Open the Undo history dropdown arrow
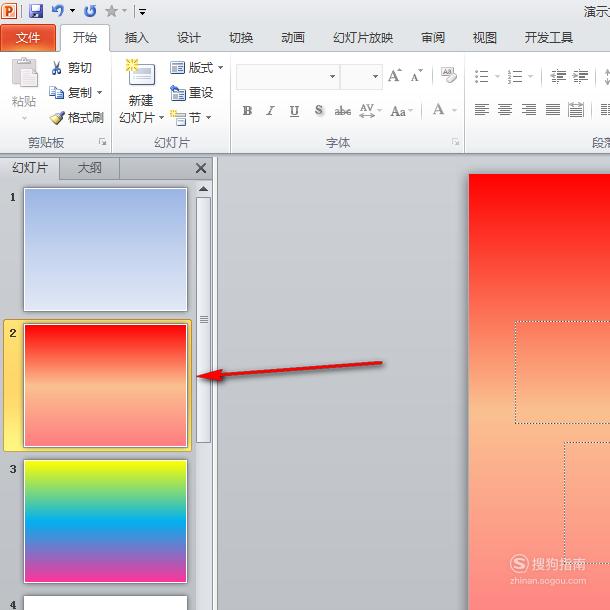The image size is (610, 610). point(72,11)
